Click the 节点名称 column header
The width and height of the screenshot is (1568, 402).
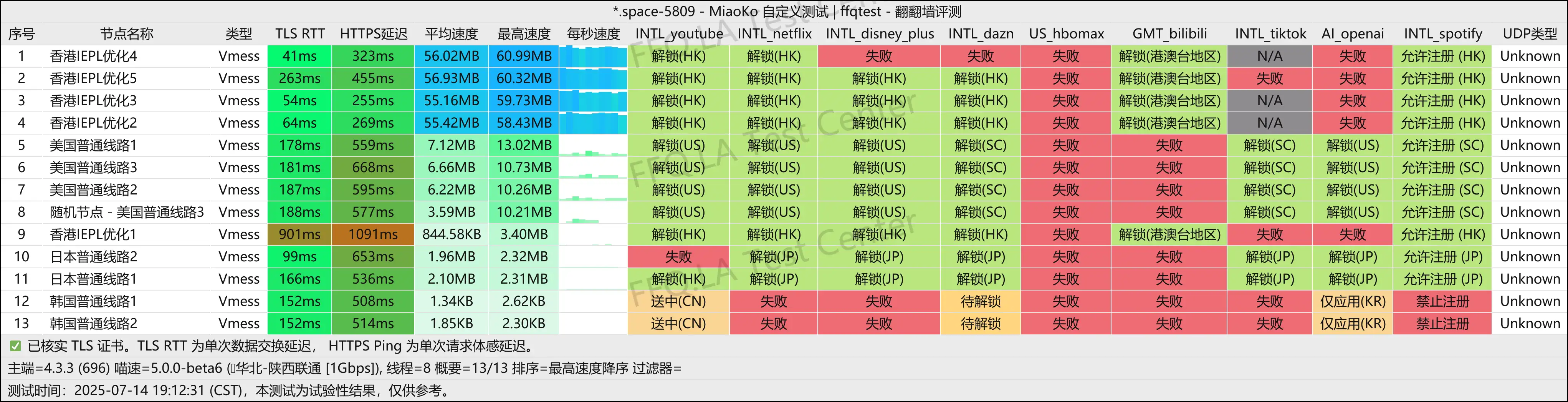coord(127,34)
